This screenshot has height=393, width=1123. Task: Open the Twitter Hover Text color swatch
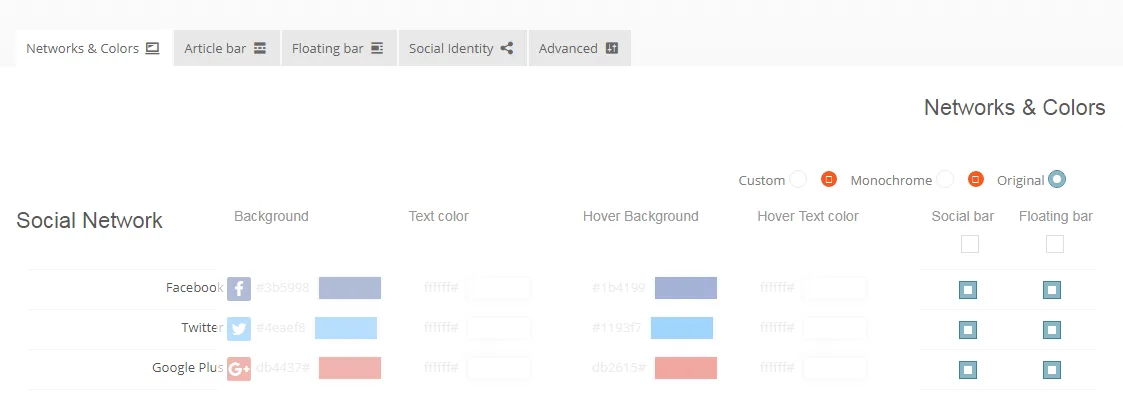[x=835, y=328]
